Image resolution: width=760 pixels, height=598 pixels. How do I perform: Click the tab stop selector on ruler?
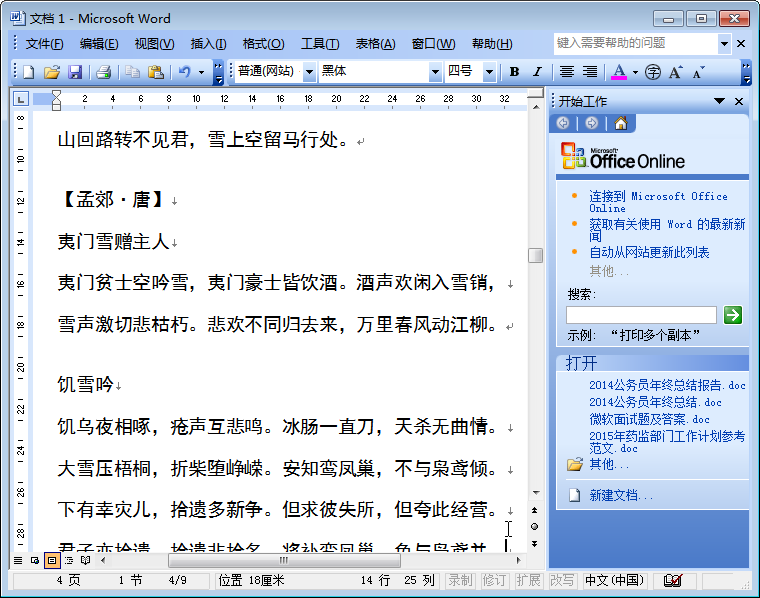(21, 99)
